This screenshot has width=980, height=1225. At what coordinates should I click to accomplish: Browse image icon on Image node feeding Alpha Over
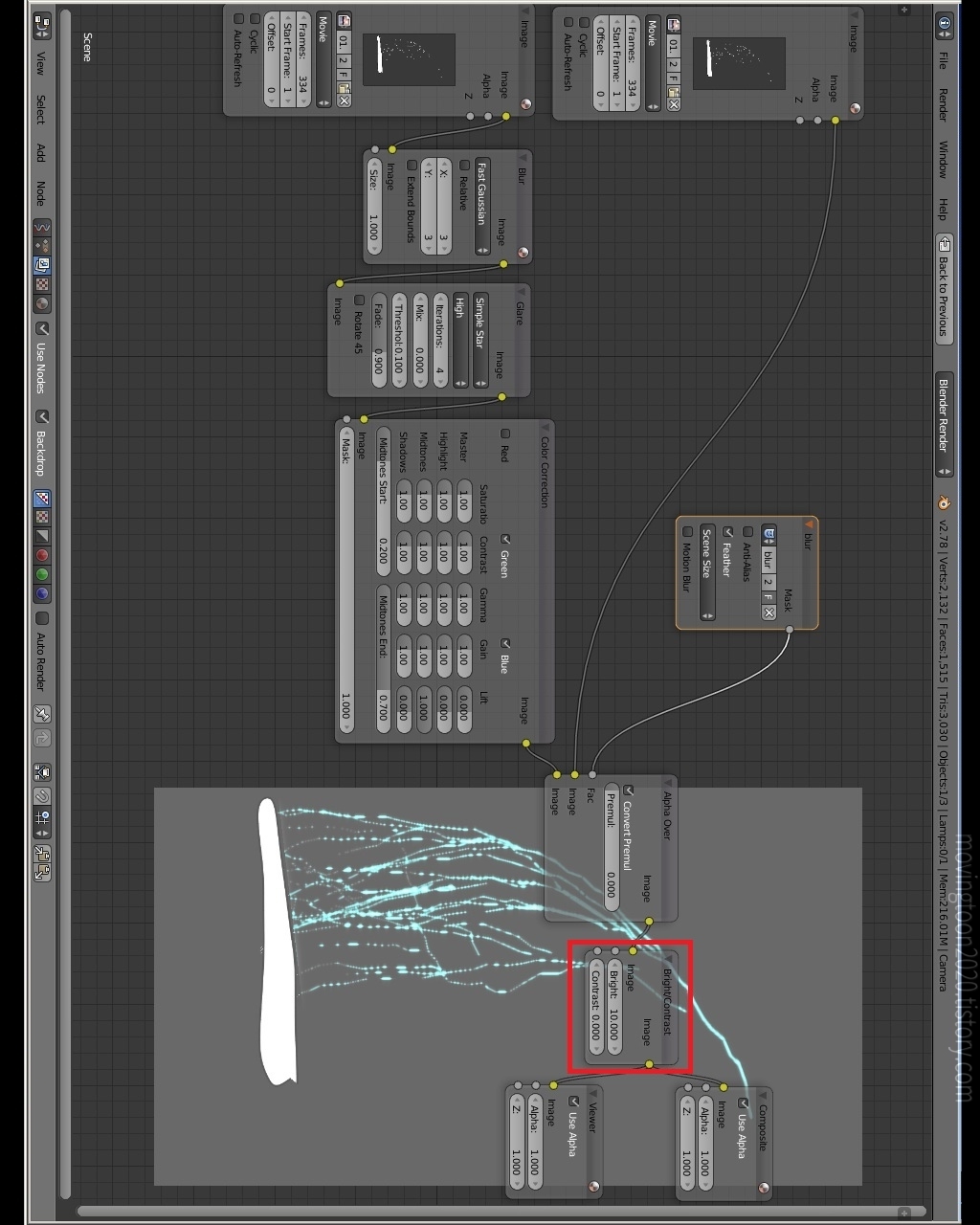tap(674, 24)
